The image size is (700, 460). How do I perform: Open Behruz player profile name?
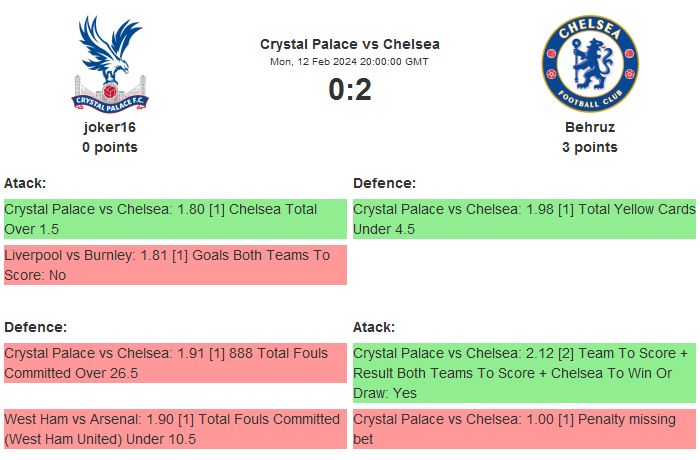pos(589,127)
